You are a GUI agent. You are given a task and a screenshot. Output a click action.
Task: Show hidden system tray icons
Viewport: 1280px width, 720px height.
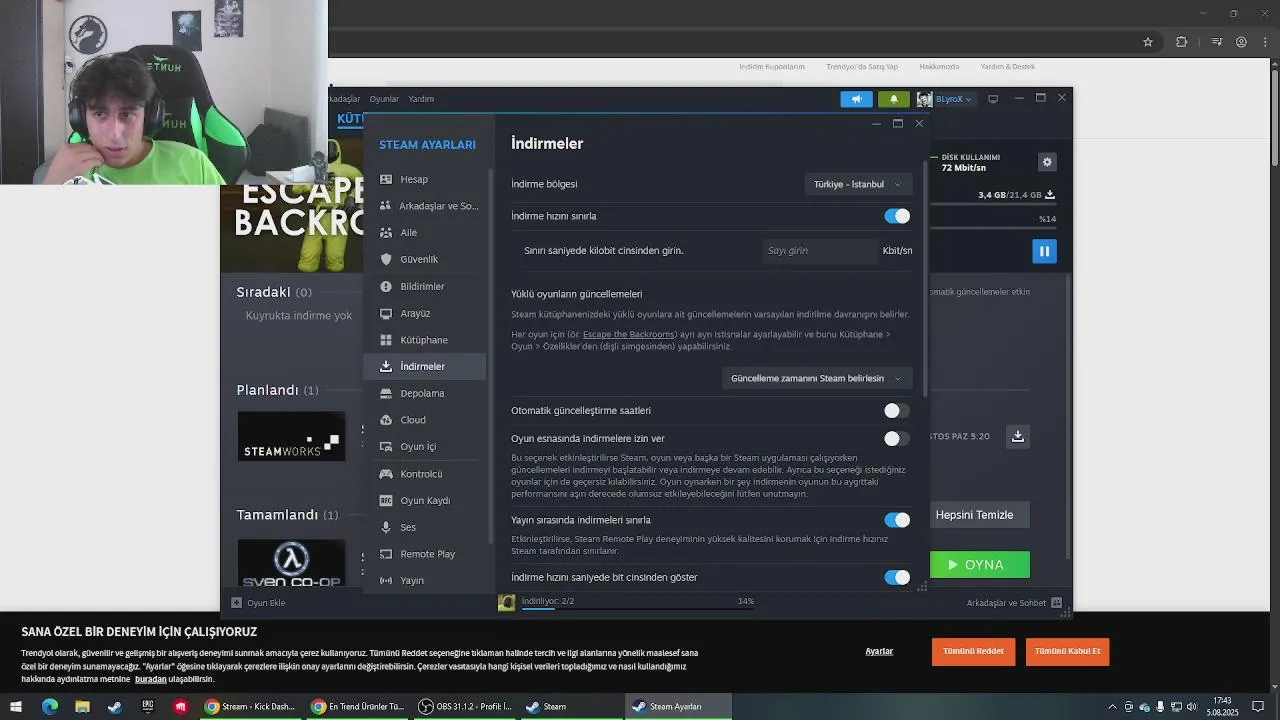coord(1114,707)
